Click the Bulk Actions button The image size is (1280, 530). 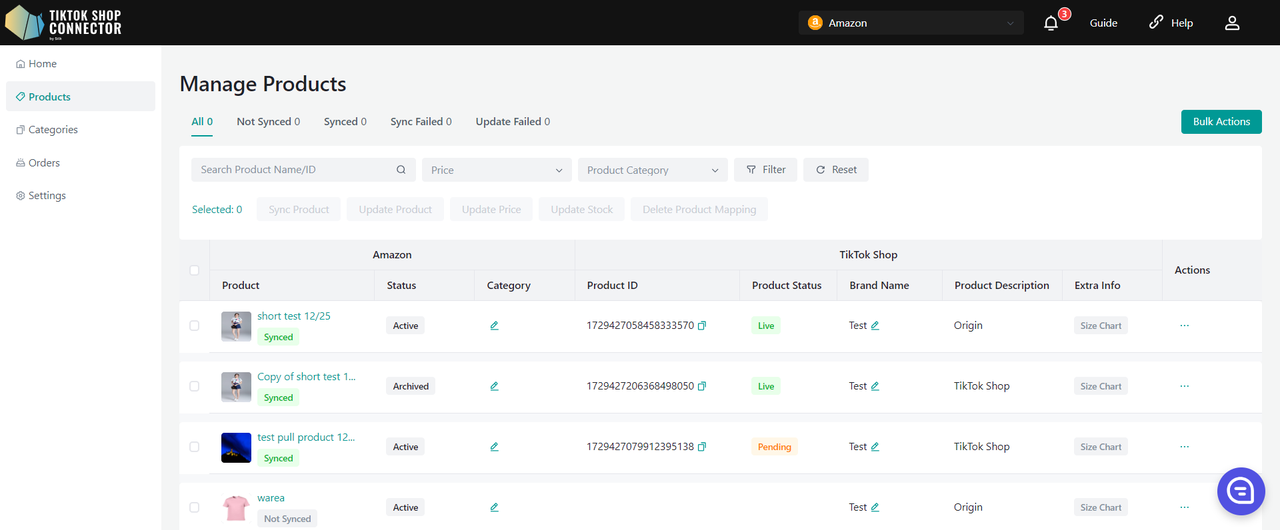[1220, 122]
